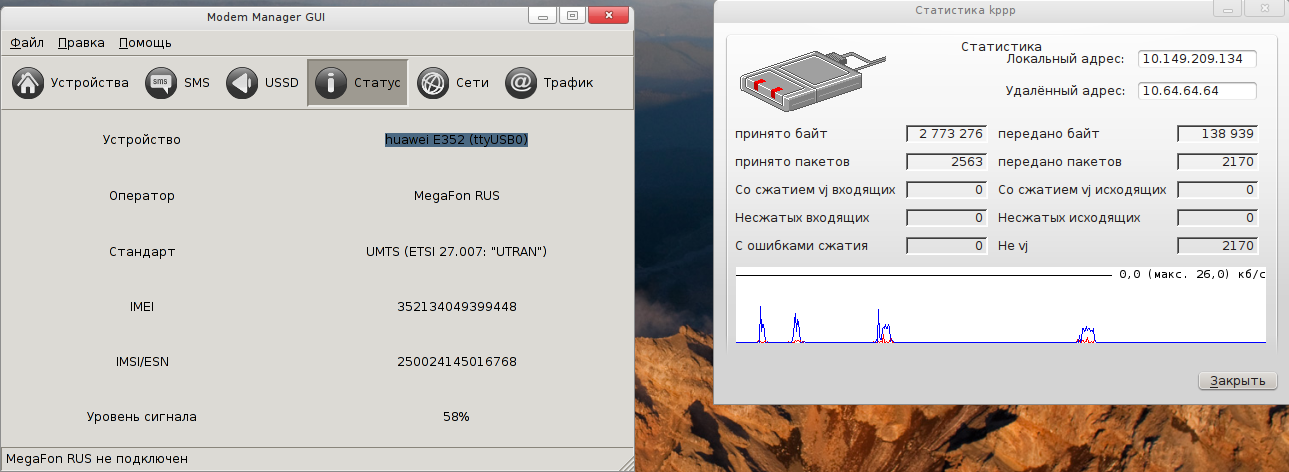Click the Оператор label
Viewport: 1289px width, 472px height.
click(x=142, y=195)
